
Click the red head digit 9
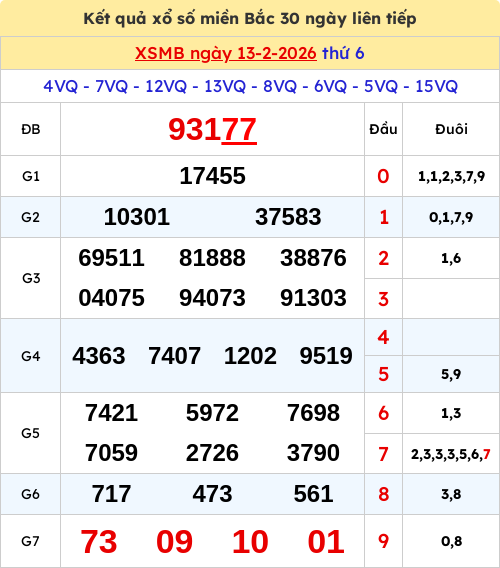point(383,541)
